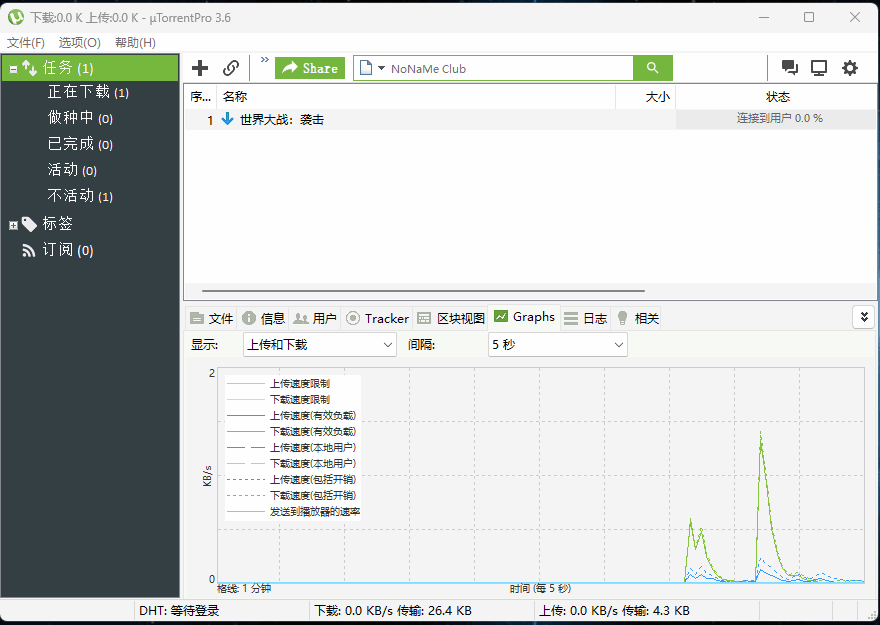Select 不活动 (1) category
This screenshot has height=625, width=880.
pyautogui.click(x=80, y=196)
